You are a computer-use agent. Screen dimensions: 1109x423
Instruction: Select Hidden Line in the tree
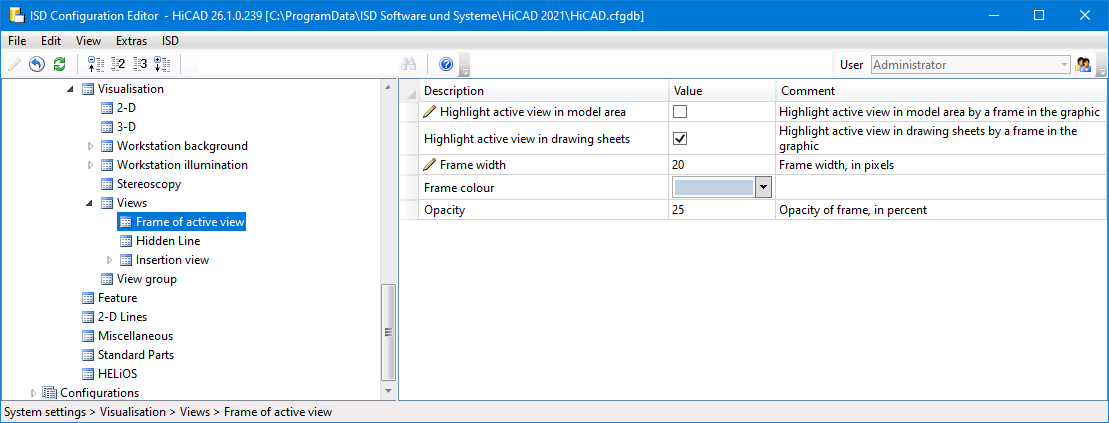coord(167,241)
